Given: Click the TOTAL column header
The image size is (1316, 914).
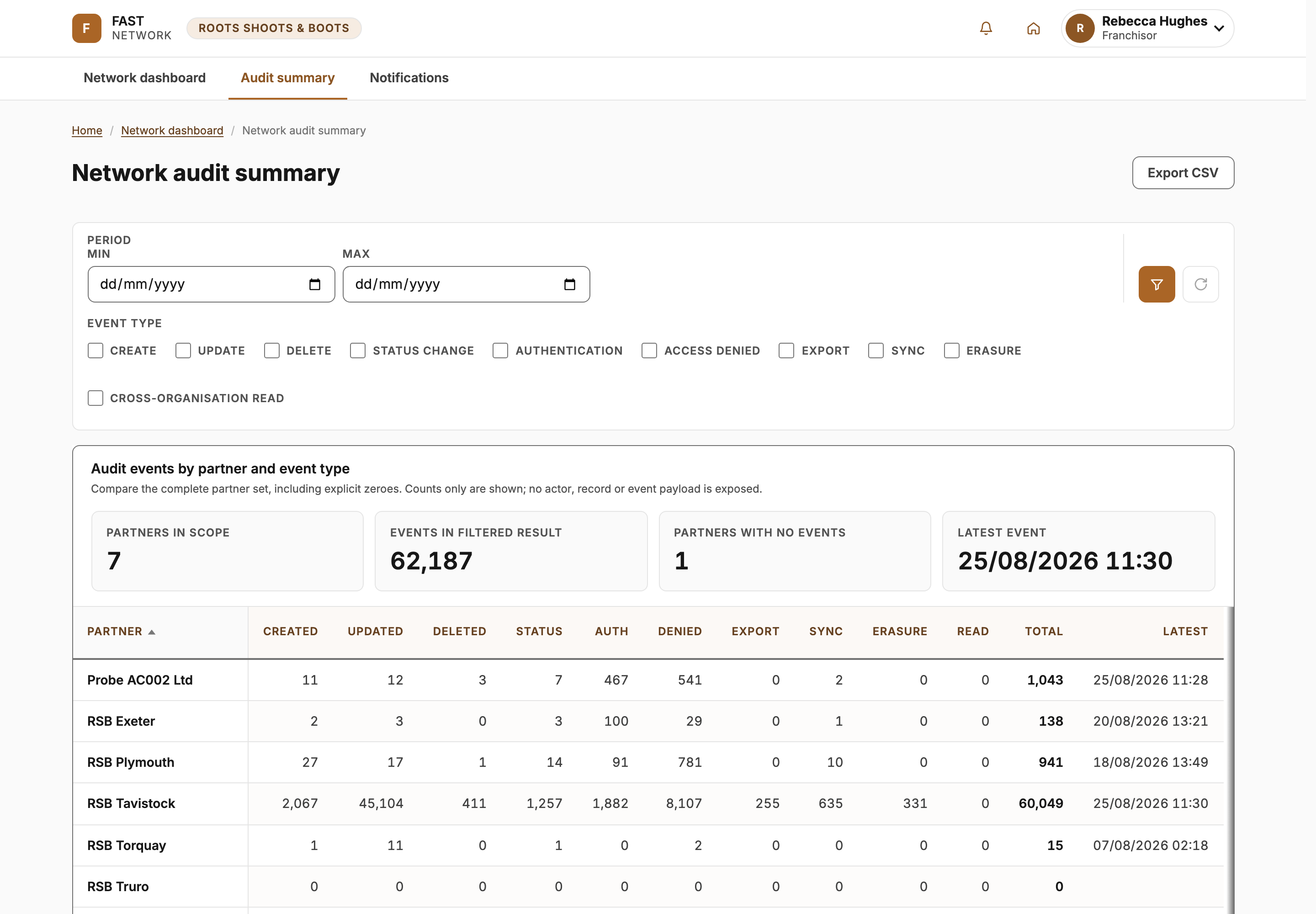Looking at the screenshot, I should click(x=1043, y=632).
